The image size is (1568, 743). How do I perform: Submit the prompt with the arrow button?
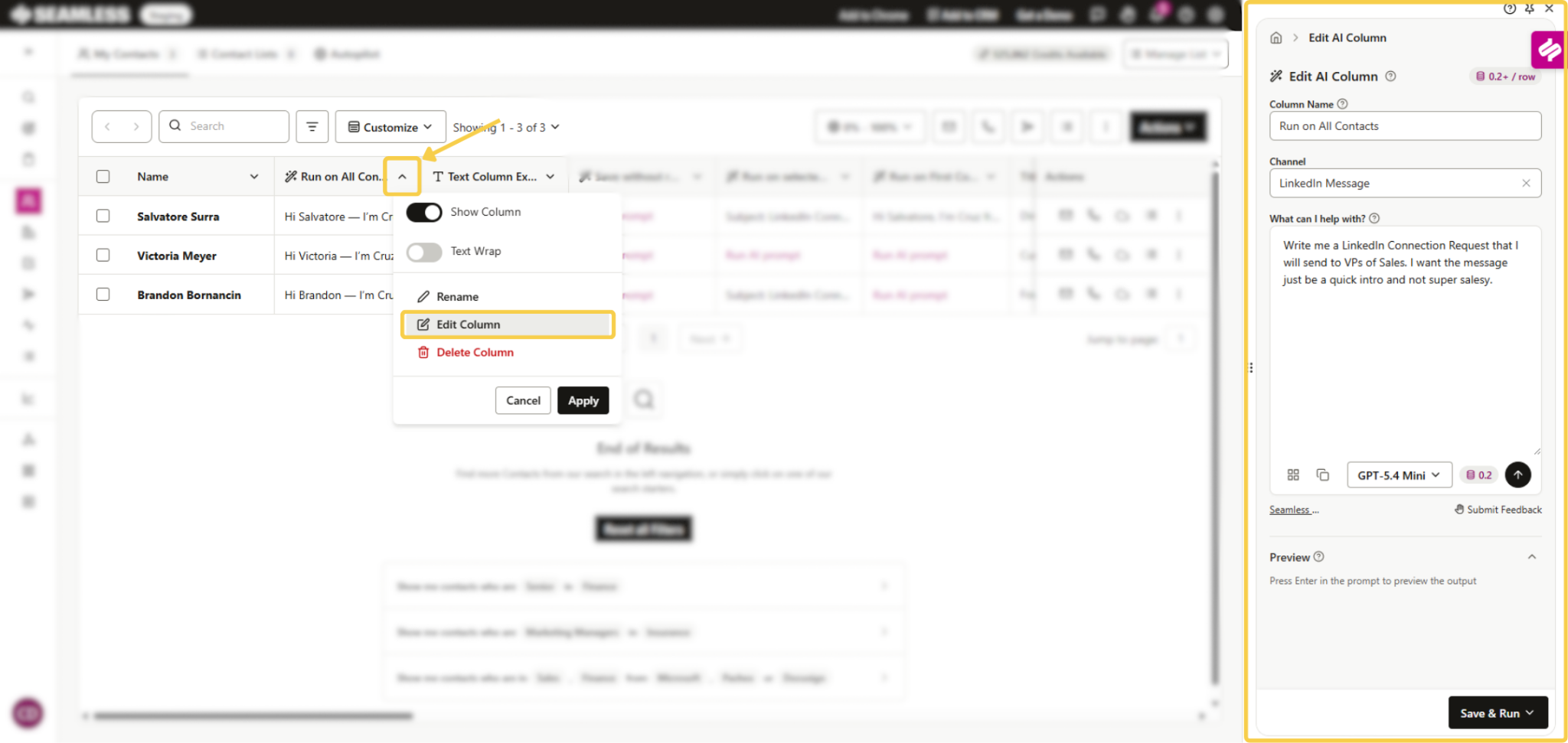coord(1517,474)
